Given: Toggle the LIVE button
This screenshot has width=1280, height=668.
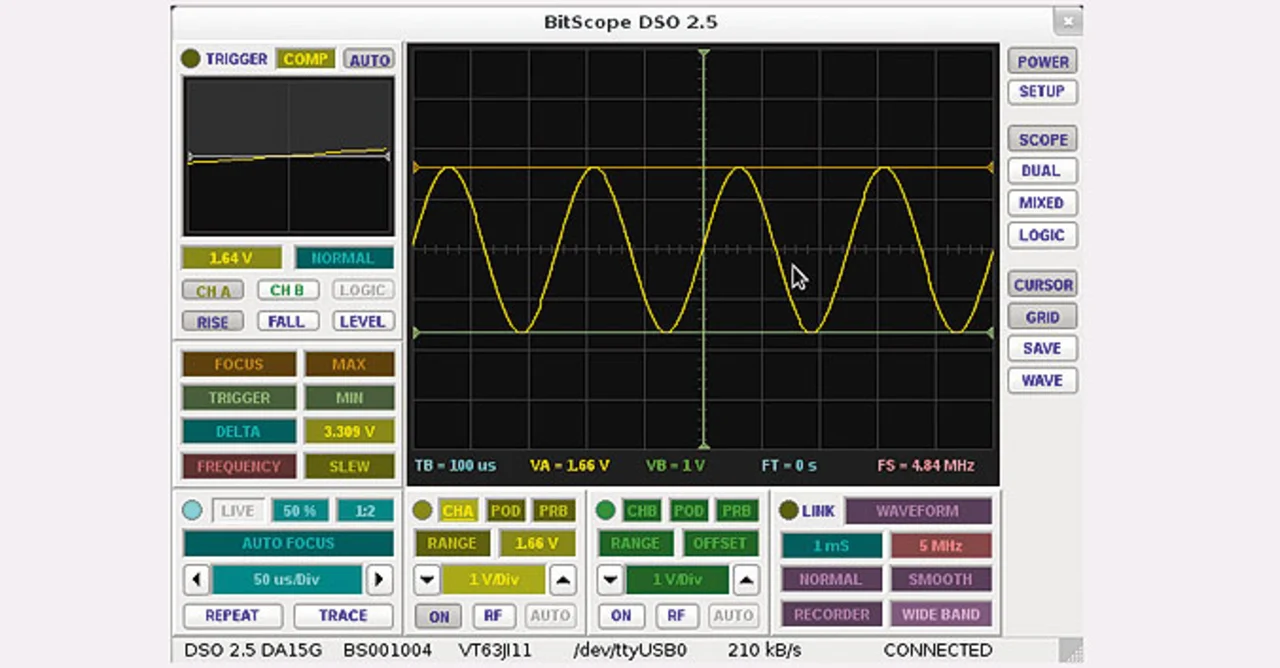Looking at the screenshot, I should (238, 511).
